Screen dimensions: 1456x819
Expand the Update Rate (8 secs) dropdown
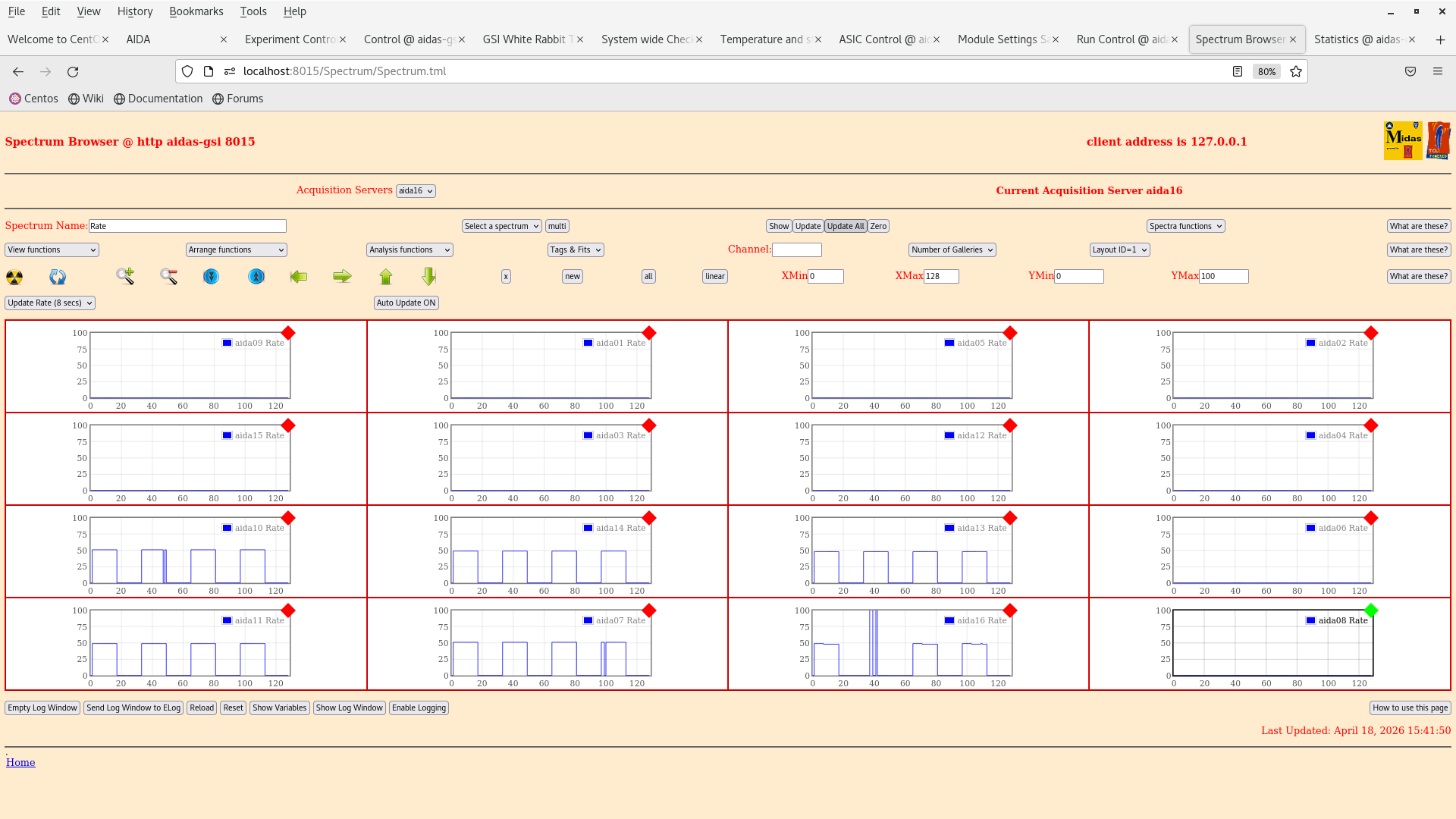pyautogui.click(x=50, y=303)
